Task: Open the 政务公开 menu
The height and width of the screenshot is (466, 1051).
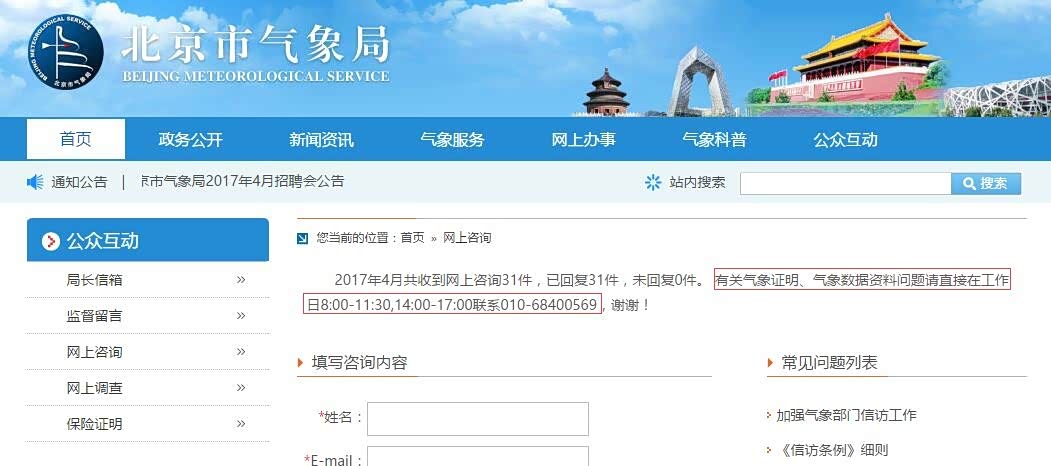Action: coord(190,140)
